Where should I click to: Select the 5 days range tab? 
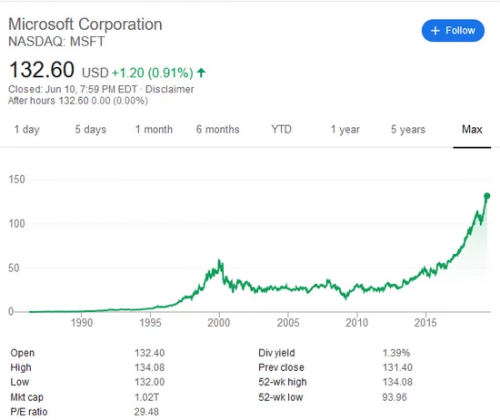click(x=90, y=129)
